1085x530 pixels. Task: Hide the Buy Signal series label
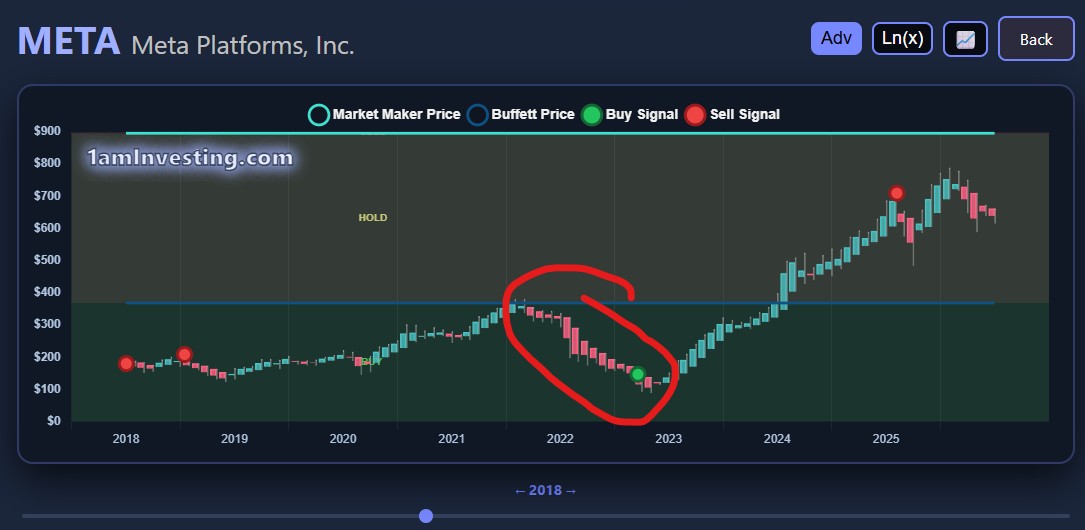click(x=641, y=115)
